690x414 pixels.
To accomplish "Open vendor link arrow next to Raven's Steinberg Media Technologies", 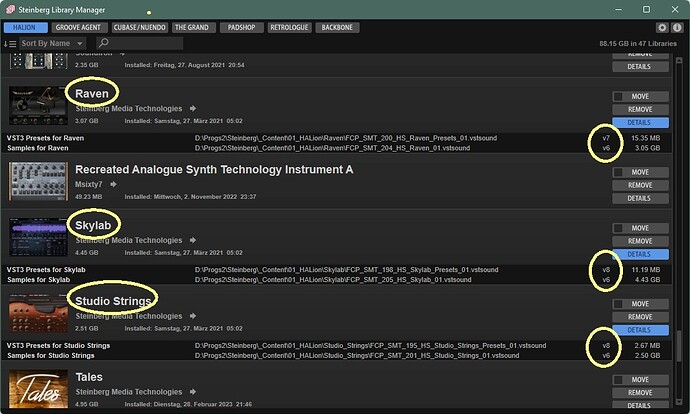I will point(193,108).
